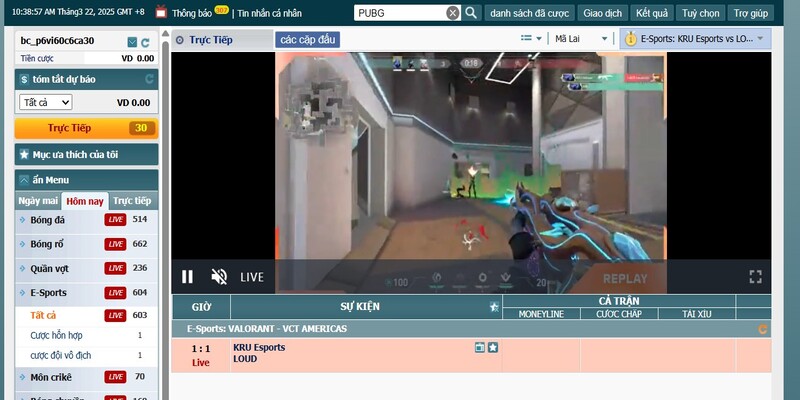Switch to the Ngày mai tab
Screen dimensions: 800x400
tap(38, 201)
